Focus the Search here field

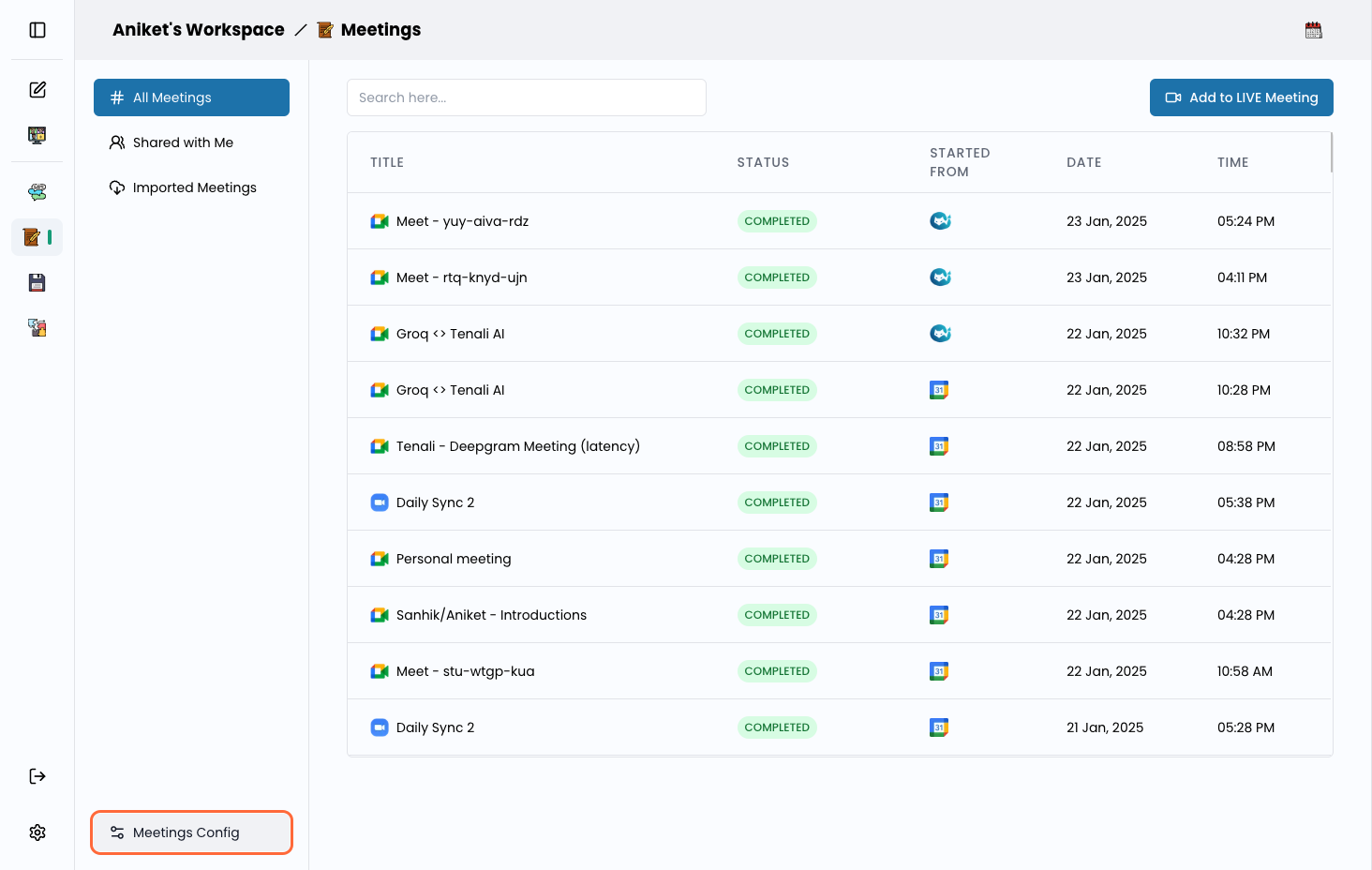527,97
